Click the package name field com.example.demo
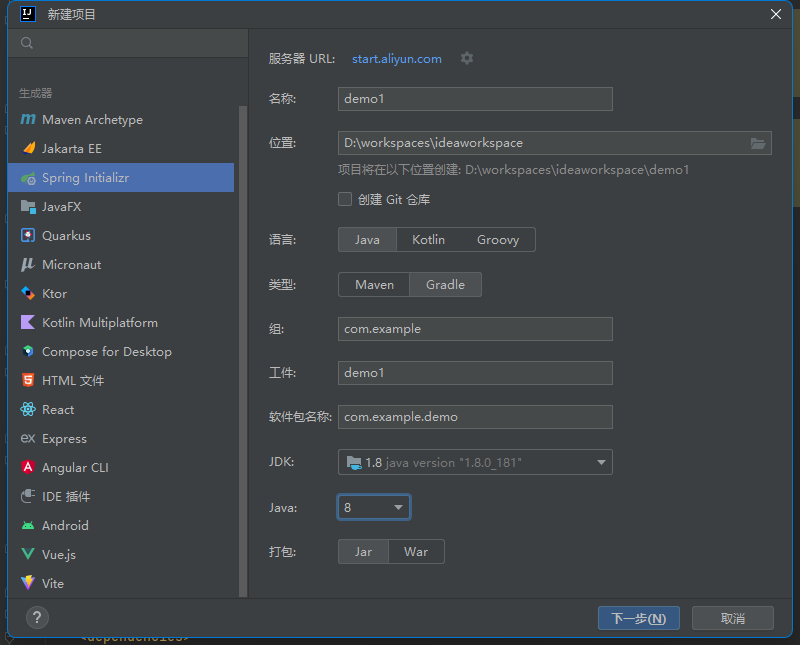Screen dimensions: 800x645 [475, 417]
